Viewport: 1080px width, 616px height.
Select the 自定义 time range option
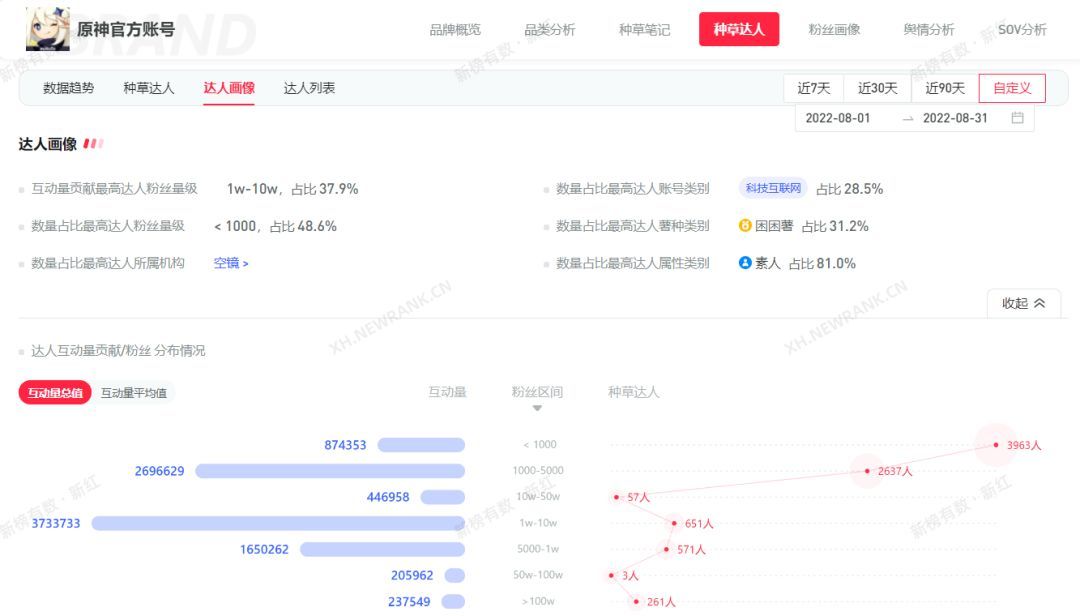(1012, 88)
